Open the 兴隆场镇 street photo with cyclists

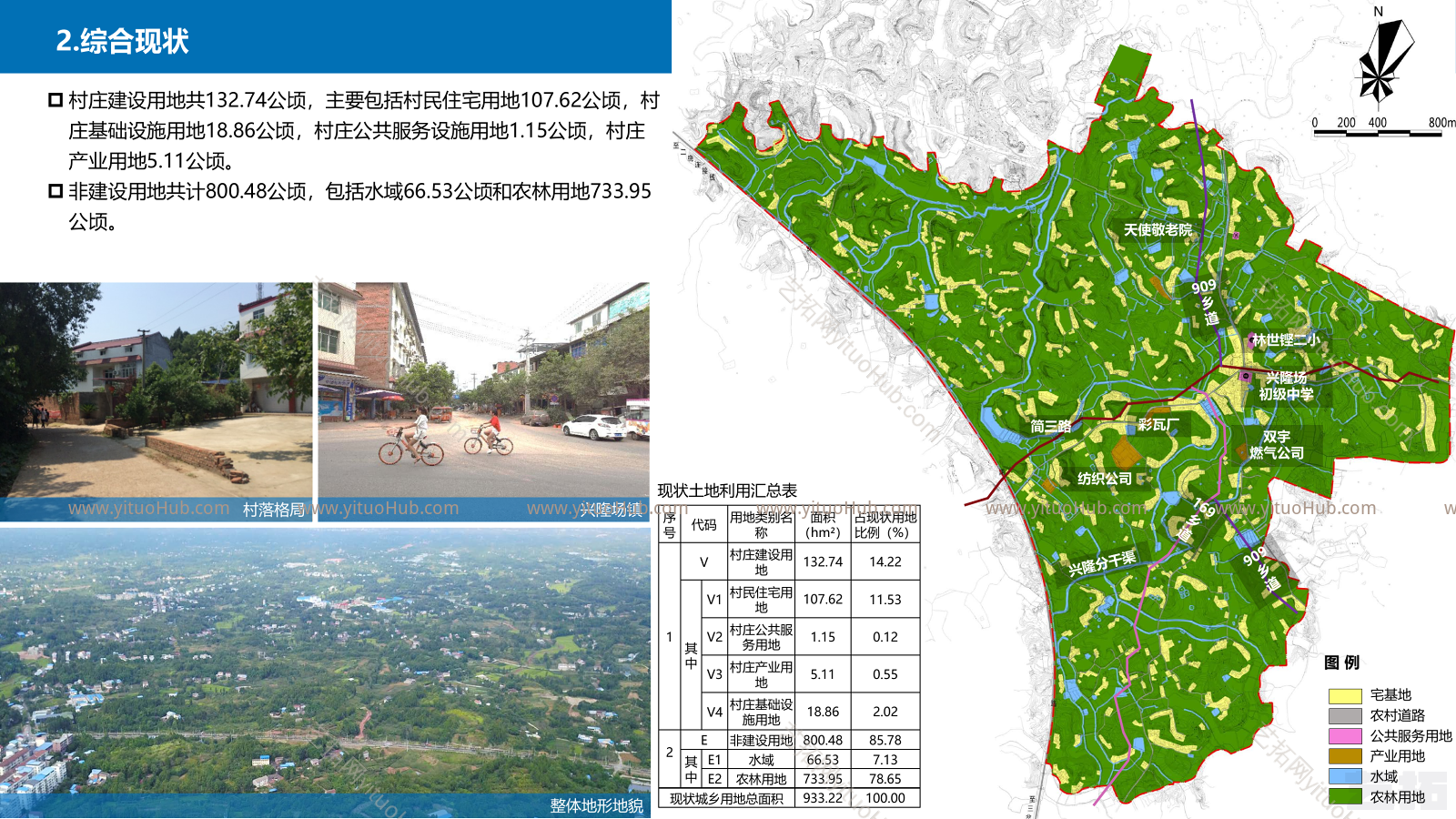(x=483, y=401)
